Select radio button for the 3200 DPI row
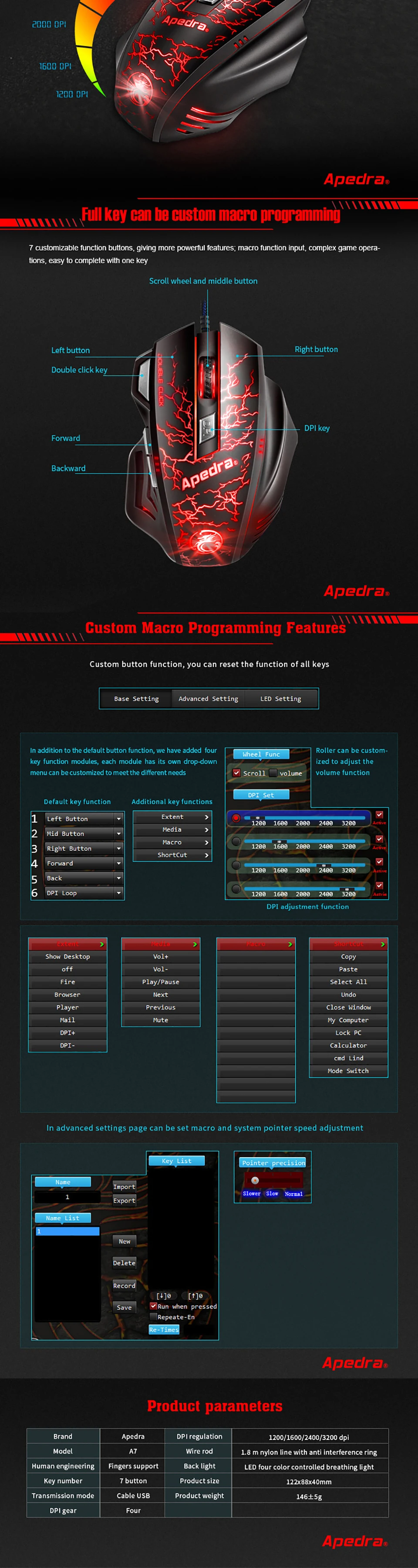Screen dimensions: 418x1568 pyautogui.click(x=236, y=889)
